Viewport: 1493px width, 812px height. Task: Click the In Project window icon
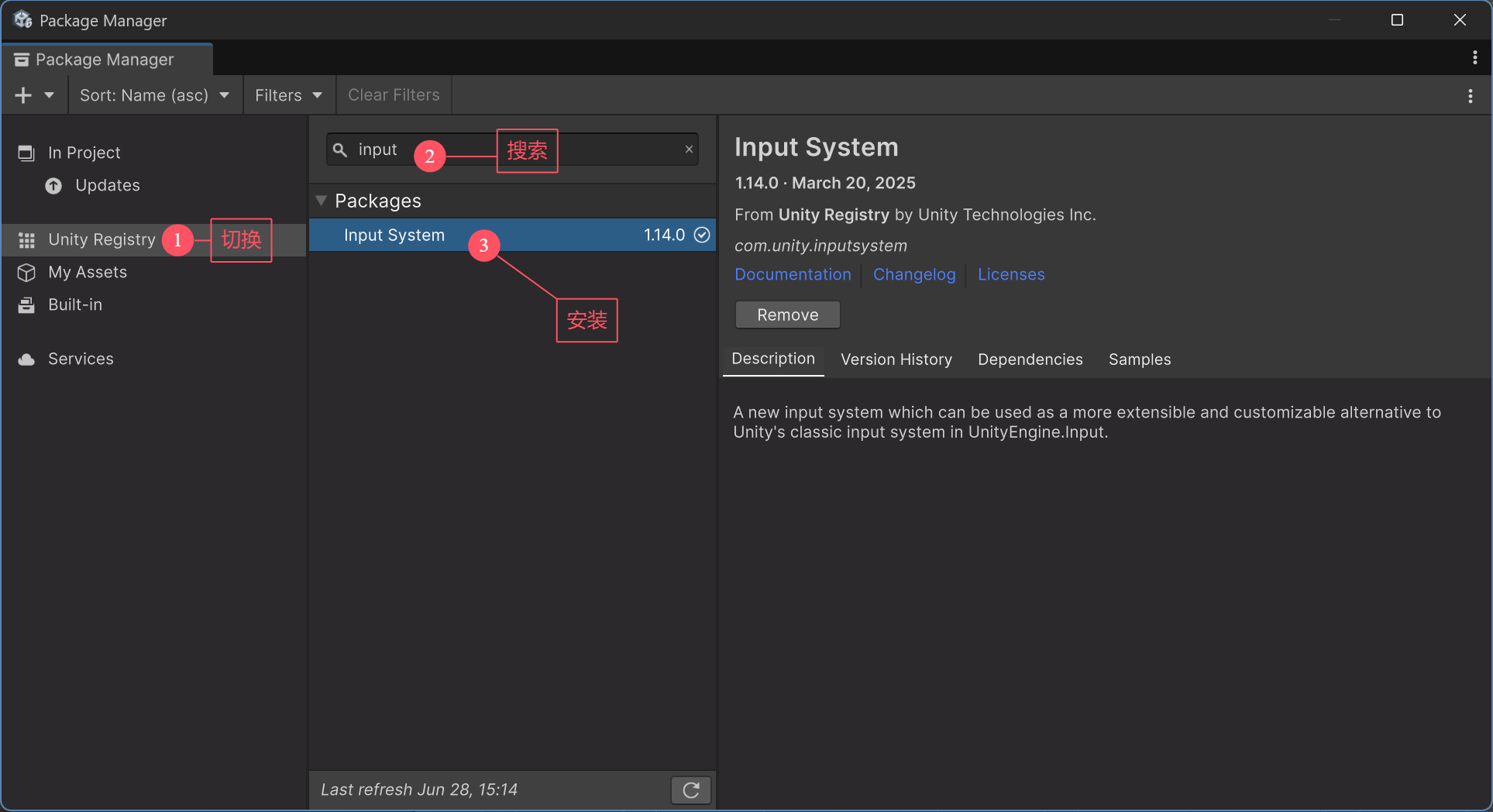(x=26, y=153)
